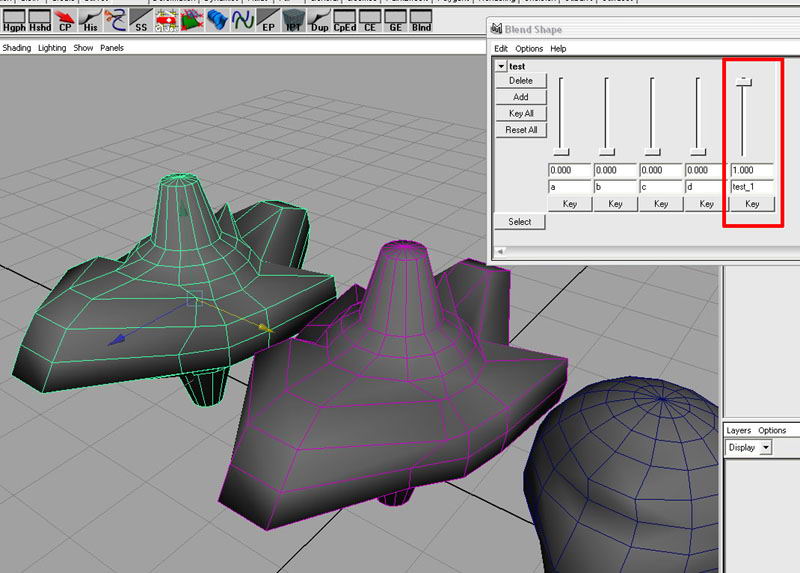Screen dimensions: 800x573
Task: Click the blue folded surface shelf icon
Action: click(x=218, y=20)
